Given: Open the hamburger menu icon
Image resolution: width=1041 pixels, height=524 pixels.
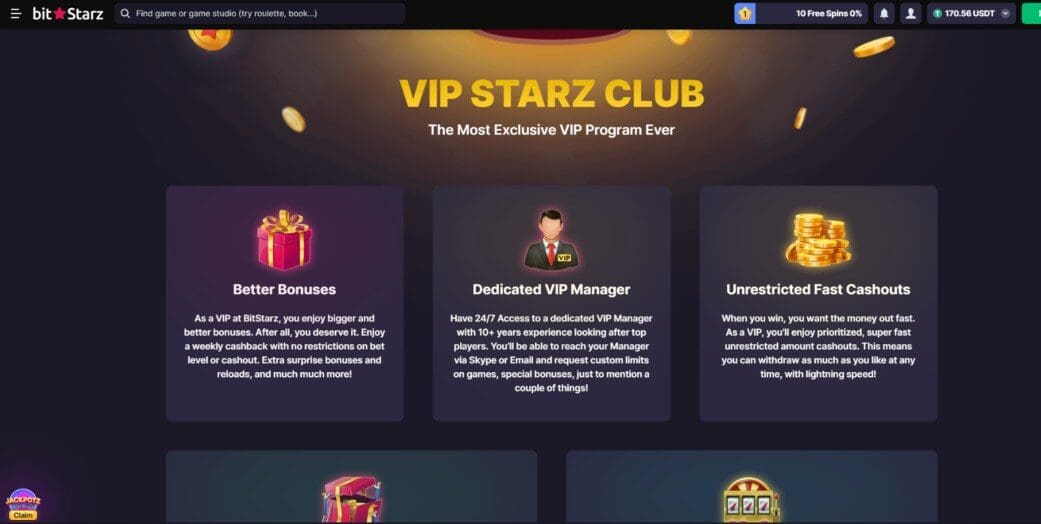Looking at the screenshot, I should (15, 13).
